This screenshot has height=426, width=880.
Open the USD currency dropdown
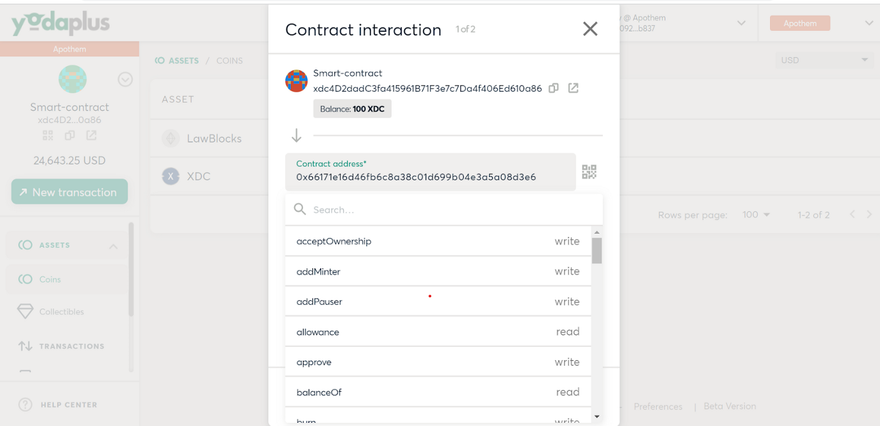click(824, 60)
